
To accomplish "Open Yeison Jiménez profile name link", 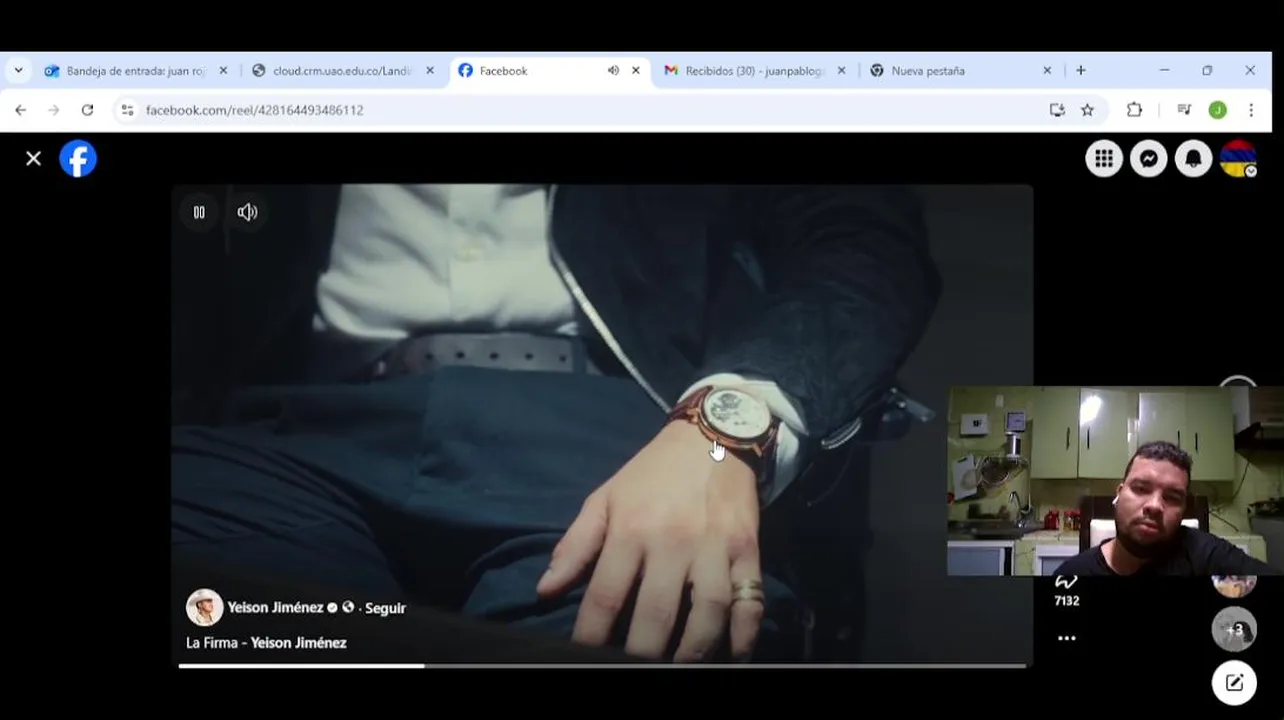I will click(275, 607).
